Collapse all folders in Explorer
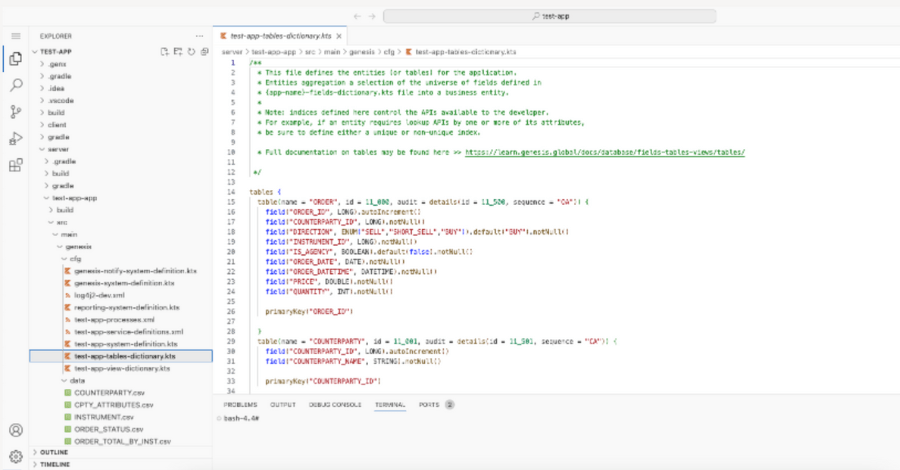The image size is (900, 470). [x=203, y=51]
